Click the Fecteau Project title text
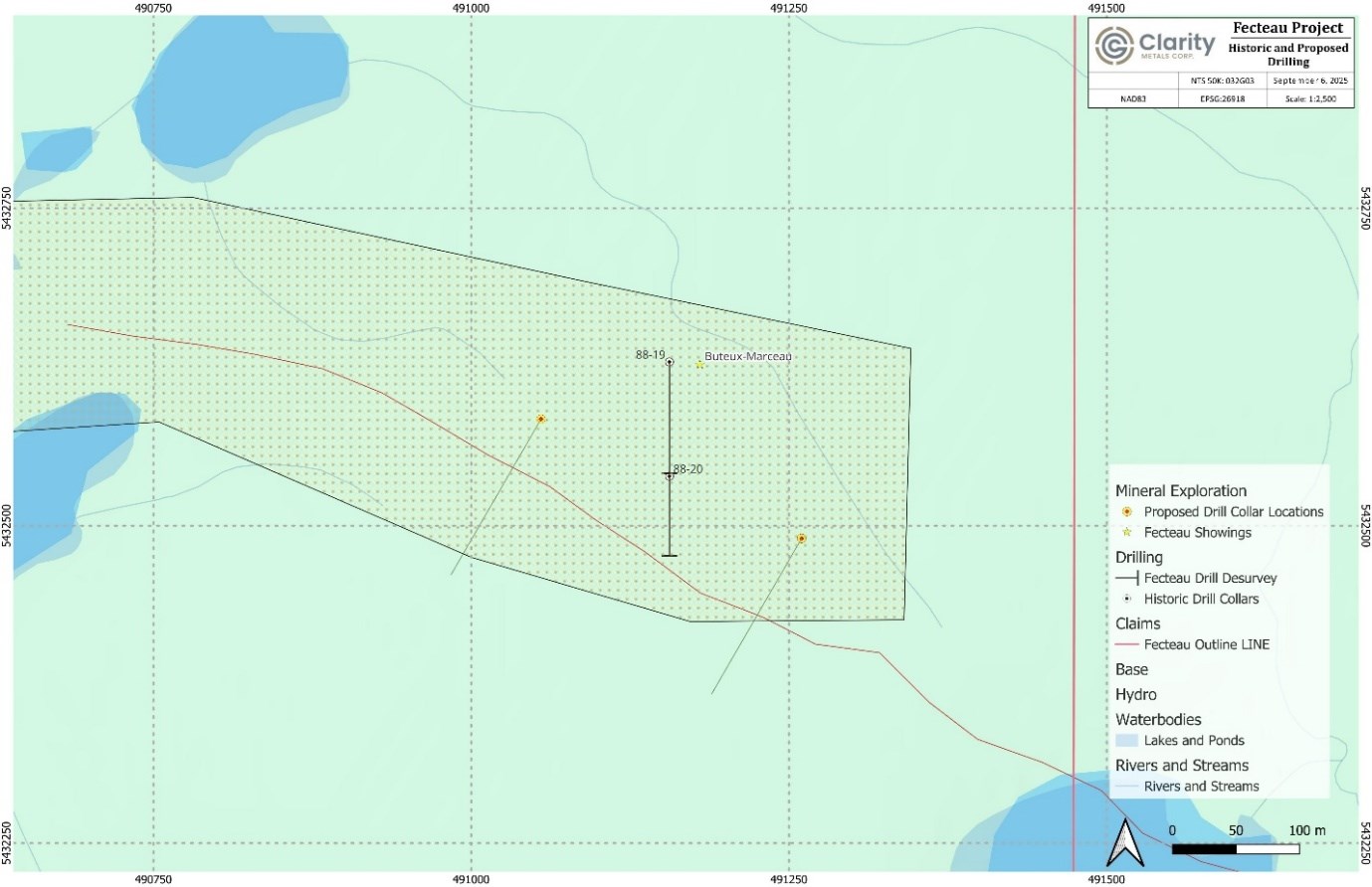 [1287, 28]
